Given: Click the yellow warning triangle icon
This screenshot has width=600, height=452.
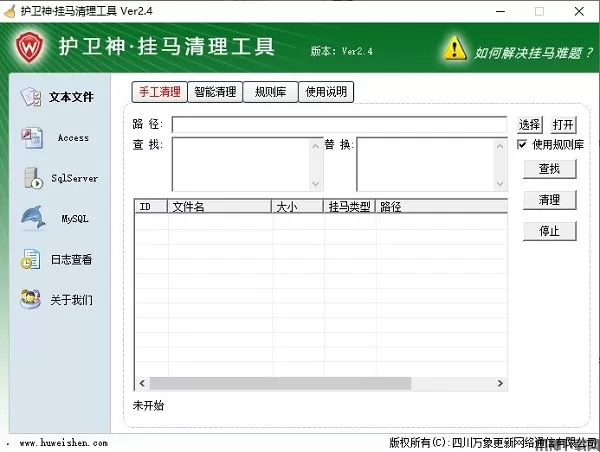Looking at the screenshot, I should [454, 49].
